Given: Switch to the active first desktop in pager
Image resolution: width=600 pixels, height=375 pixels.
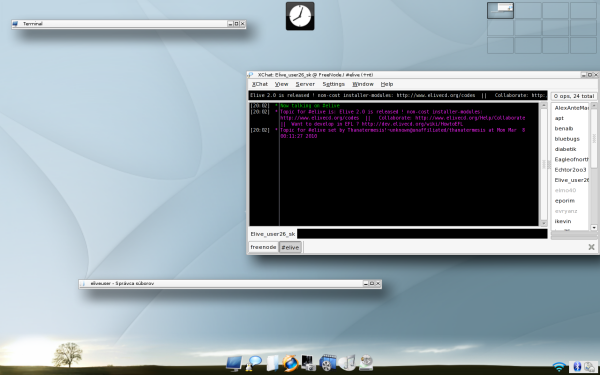Looking at the screenshot, I should point(500,10).
